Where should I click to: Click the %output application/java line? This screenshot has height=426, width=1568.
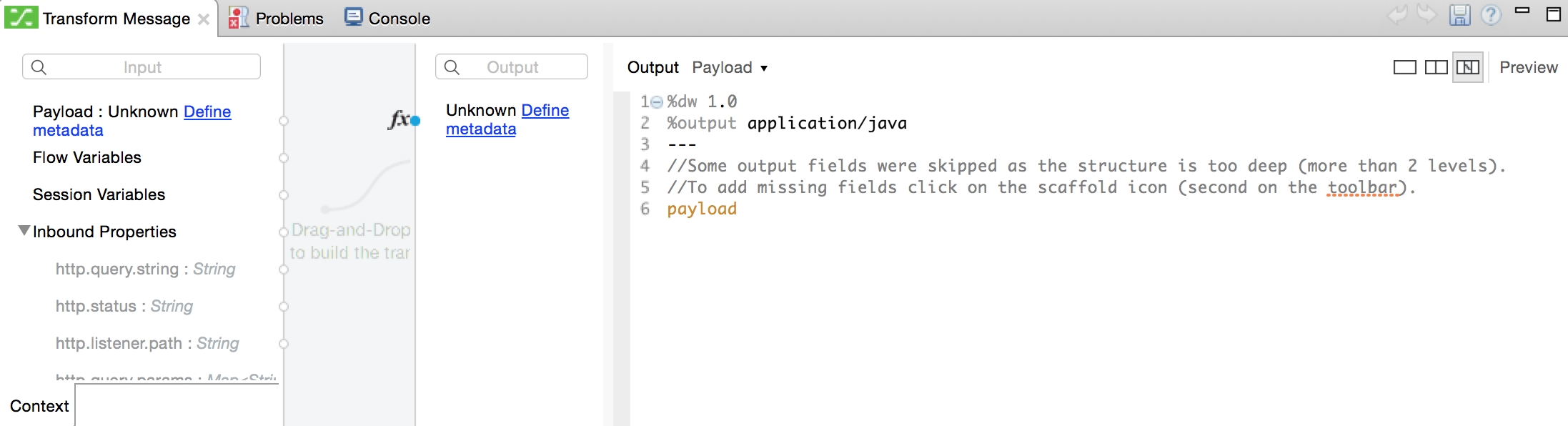(x=787, y=123)
